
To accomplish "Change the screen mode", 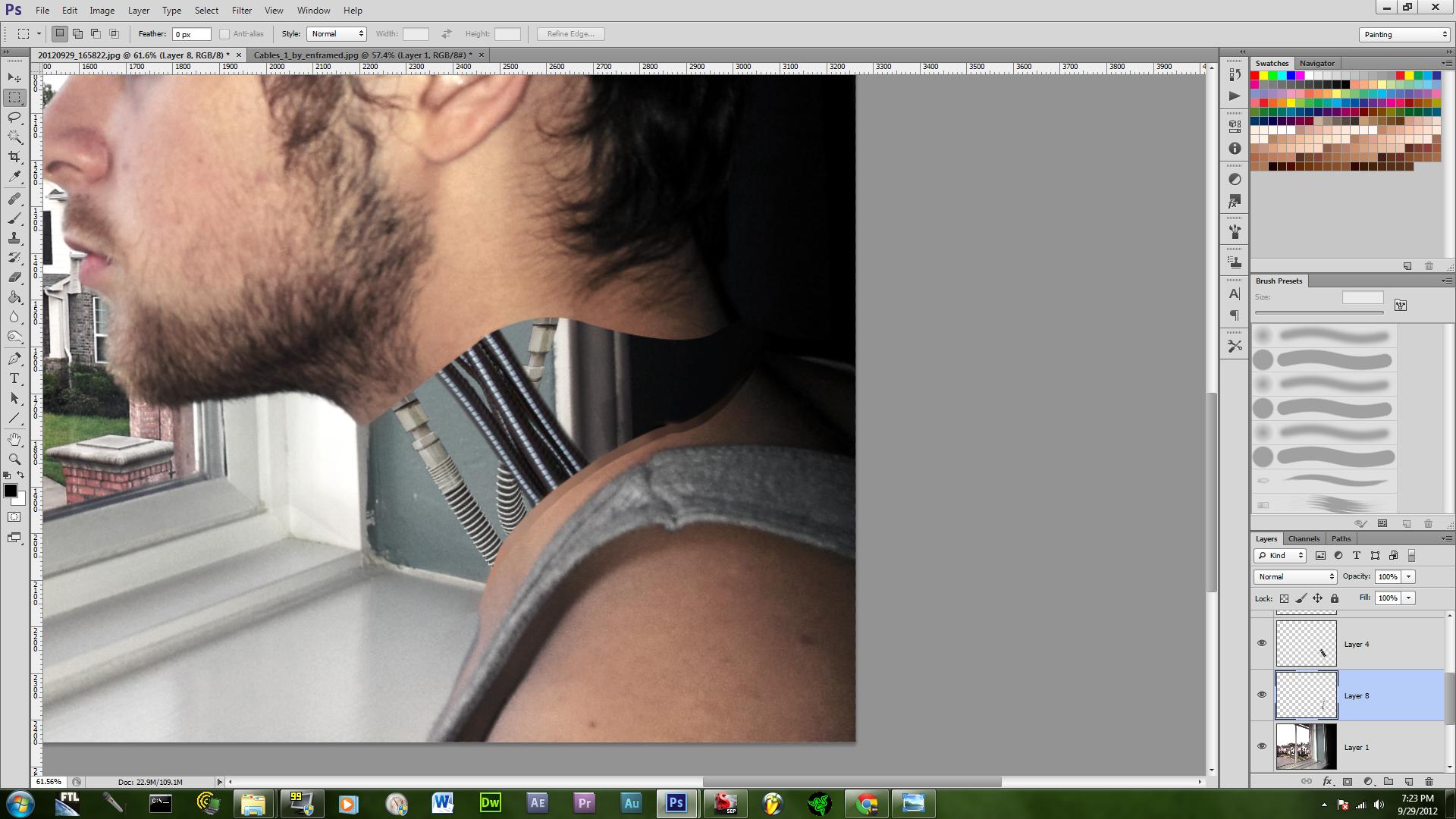I will 14,538.
